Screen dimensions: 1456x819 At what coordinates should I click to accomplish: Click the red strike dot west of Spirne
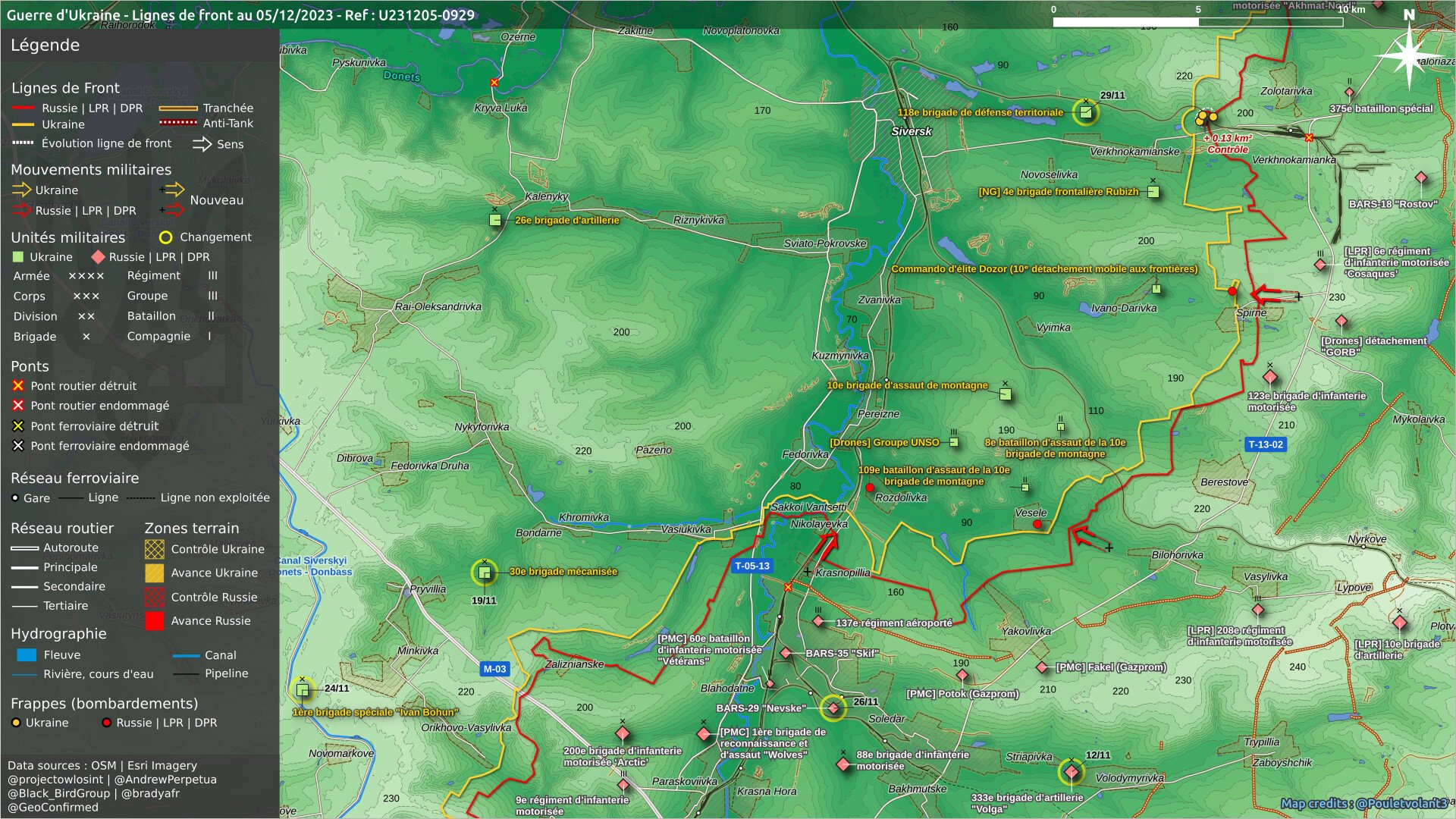(1232, 291)
